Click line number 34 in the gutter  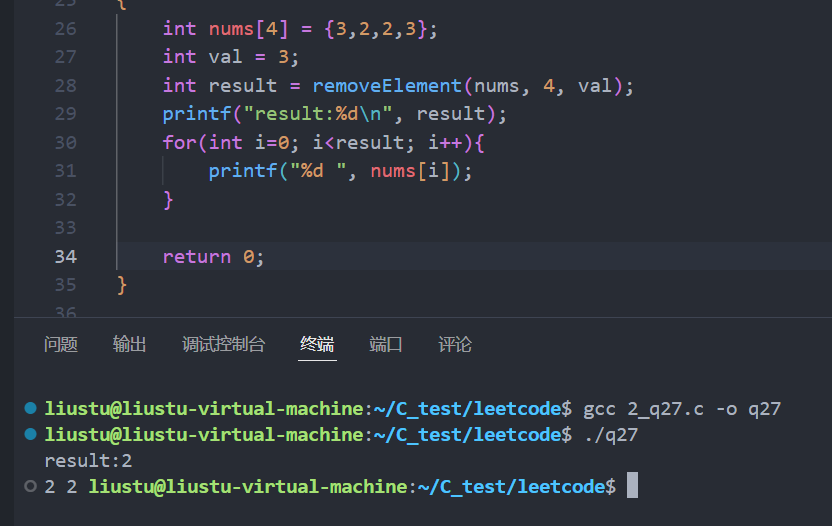click(x=65, y=257)
